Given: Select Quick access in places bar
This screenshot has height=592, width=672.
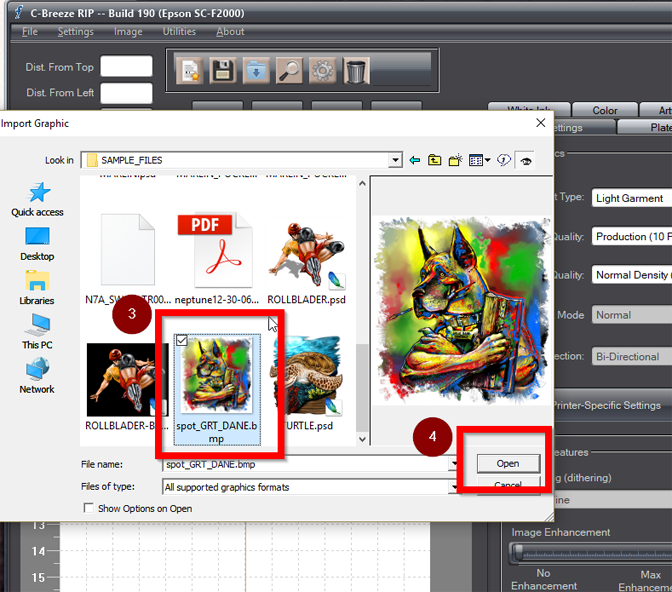Looking at the screenshot, I should point(37,200).
